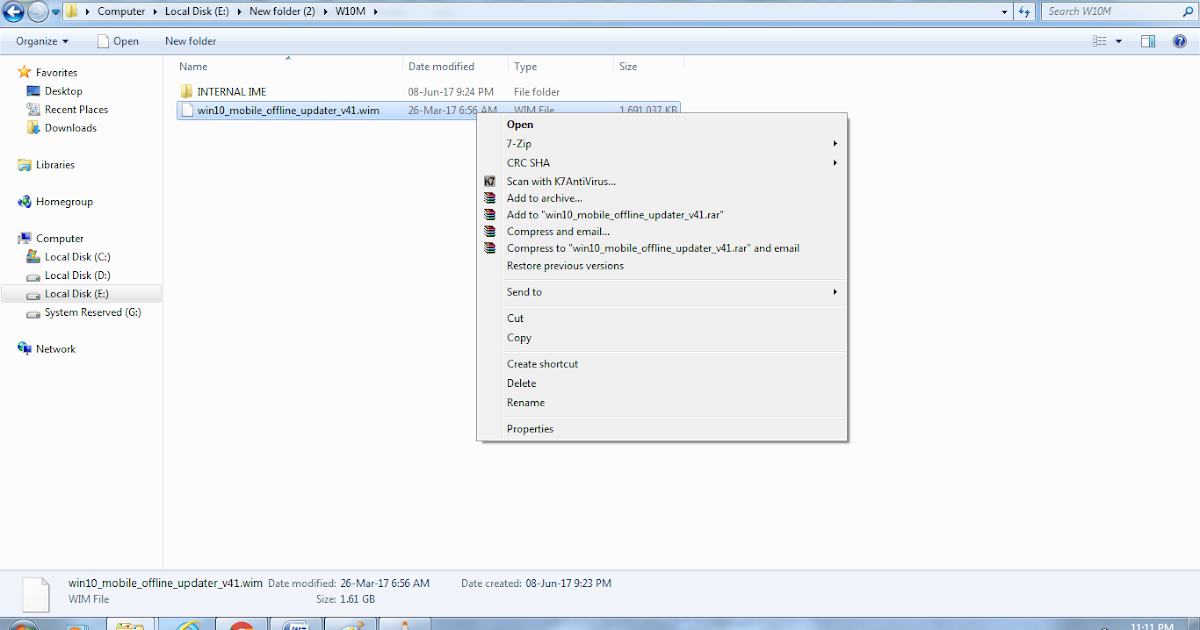Click the Back navigation arrow

click(14, 12)
